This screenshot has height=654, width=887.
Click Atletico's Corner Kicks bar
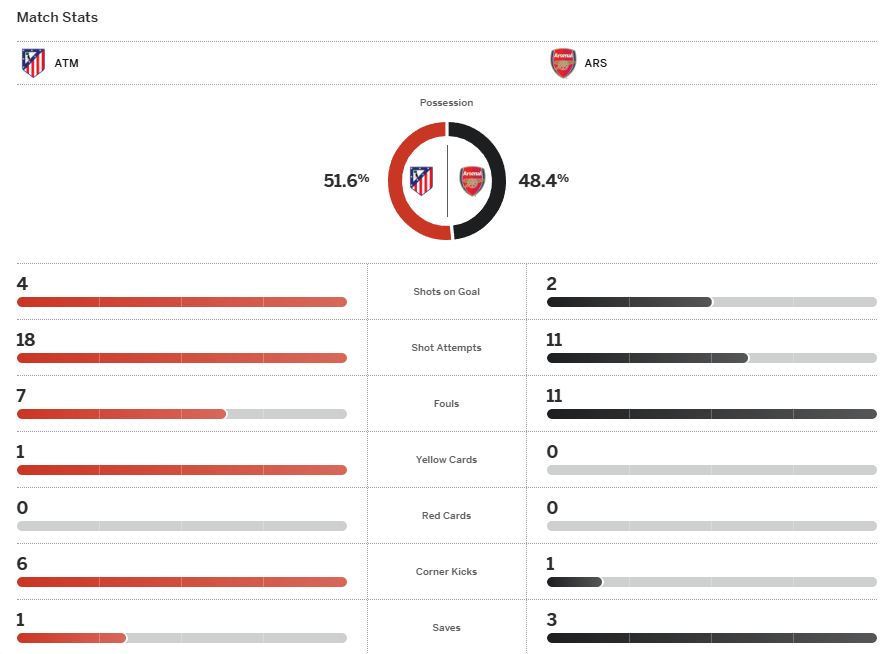click(x=181, y=582)
